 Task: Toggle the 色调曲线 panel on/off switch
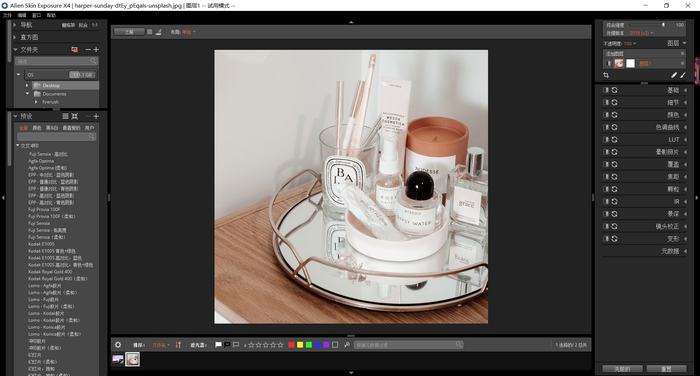click(x=606, y=127)
